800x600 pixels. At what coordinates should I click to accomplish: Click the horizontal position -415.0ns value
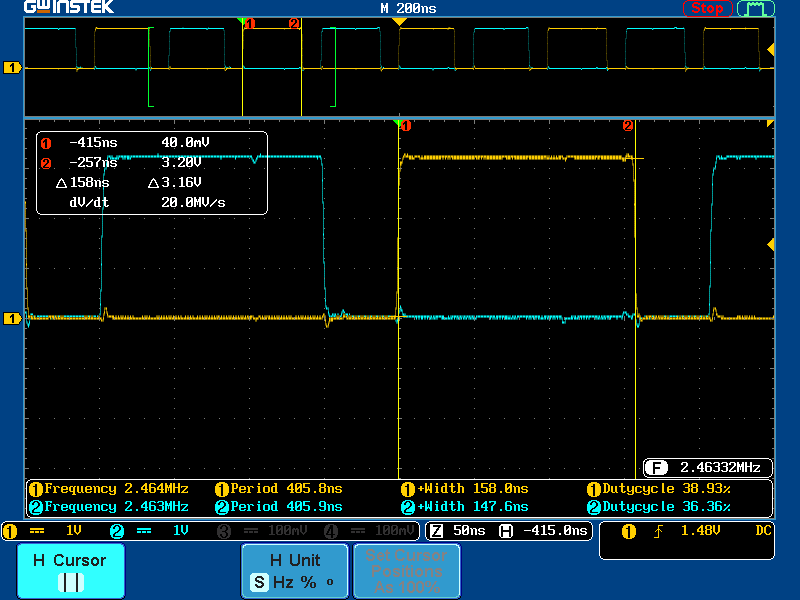pos(555,531)
